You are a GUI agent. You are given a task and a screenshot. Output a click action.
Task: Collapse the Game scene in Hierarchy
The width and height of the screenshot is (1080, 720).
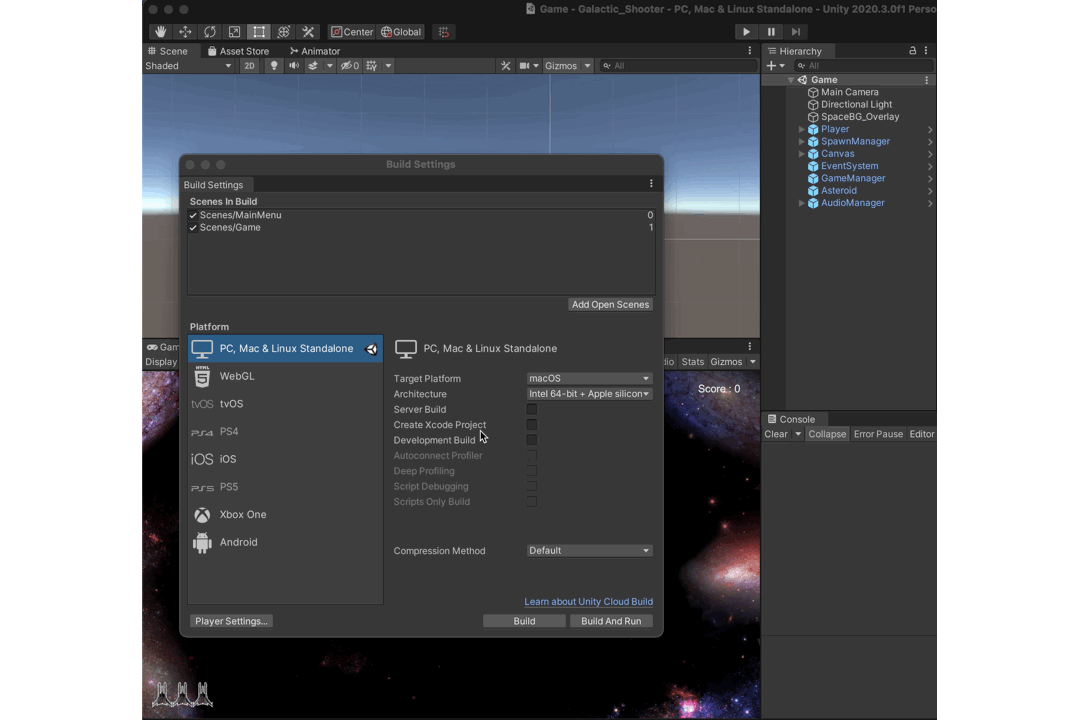(791, 80)
